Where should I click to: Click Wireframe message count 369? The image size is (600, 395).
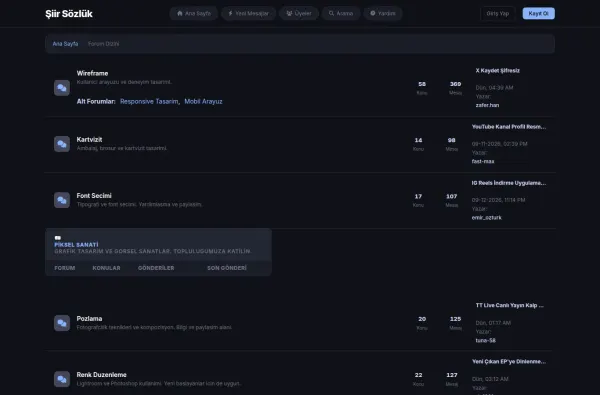pos(455,84)
